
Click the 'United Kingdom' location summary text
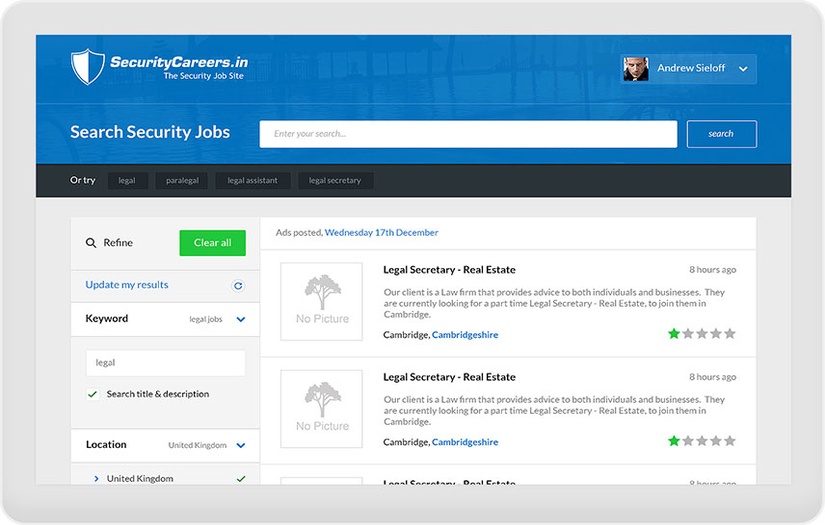tap(197, 446)
